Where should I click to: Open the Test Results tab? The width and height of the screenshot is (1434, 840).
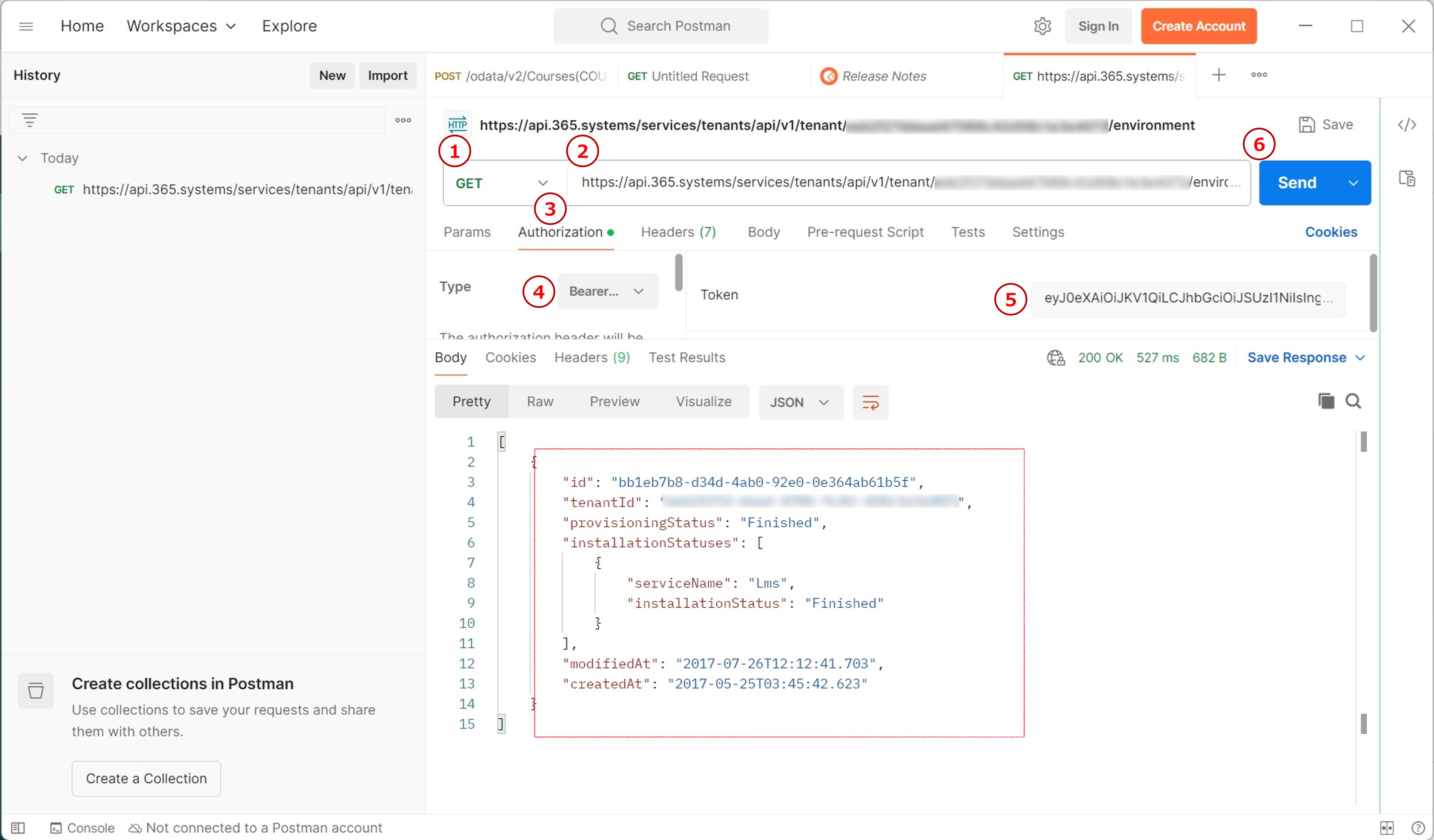point(687,358)
